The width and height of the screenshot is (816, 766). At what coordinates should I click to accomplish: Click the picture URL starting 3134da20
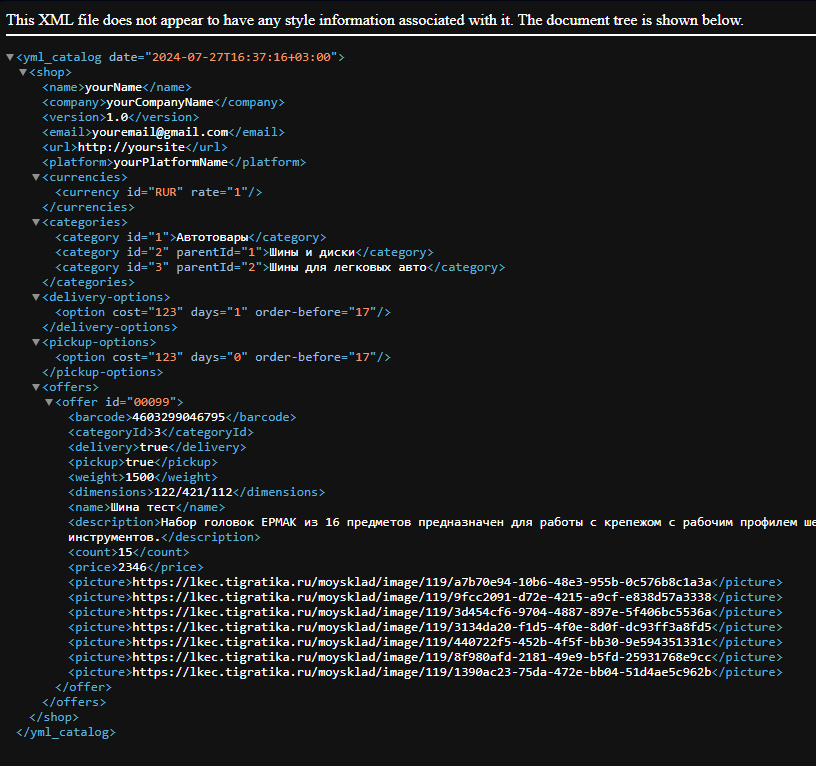422,628
